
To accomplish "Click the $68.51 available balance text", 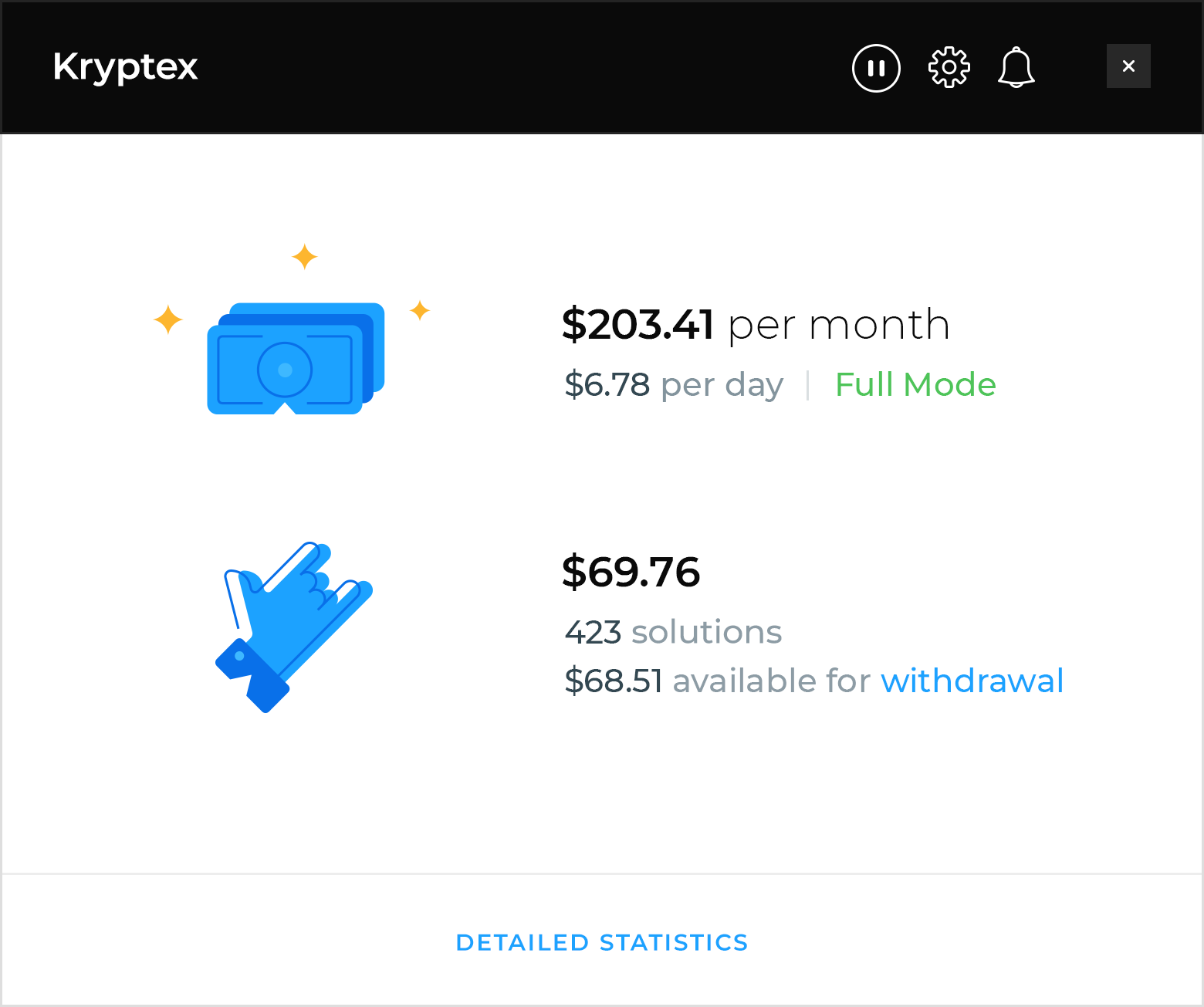I will coord(614,681).
